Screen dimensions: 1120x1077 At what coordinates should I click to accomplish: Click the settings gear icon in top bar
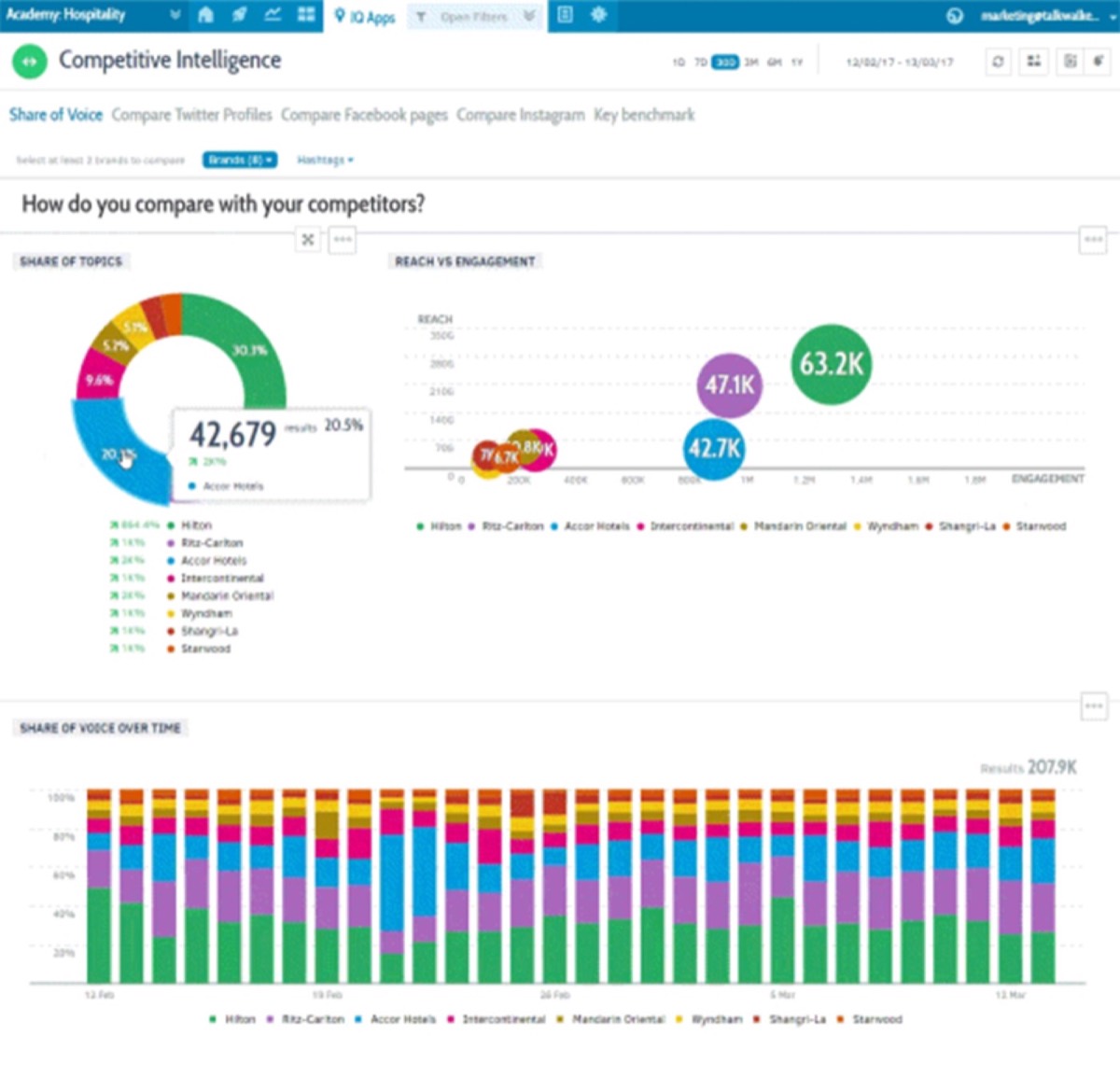coord(598,15)
